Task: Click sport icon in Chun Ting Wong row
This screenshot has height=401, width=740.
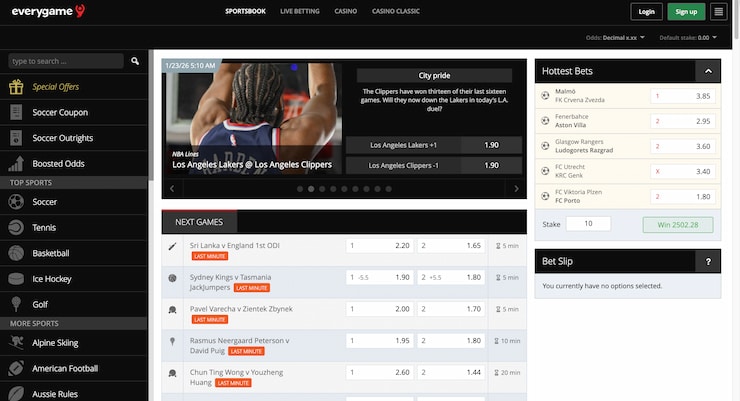Action: coord(172,373)
